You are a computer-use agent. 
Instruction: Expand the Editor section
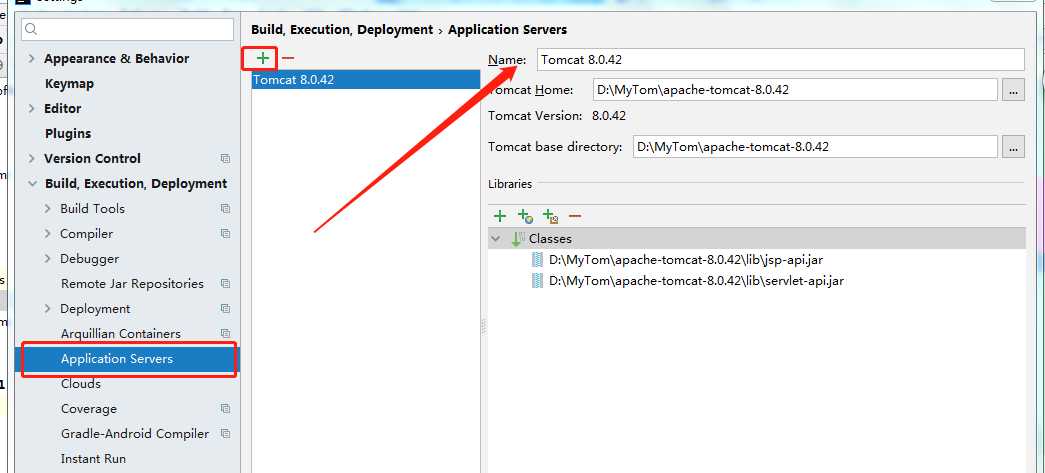click(x=31, y=109)
